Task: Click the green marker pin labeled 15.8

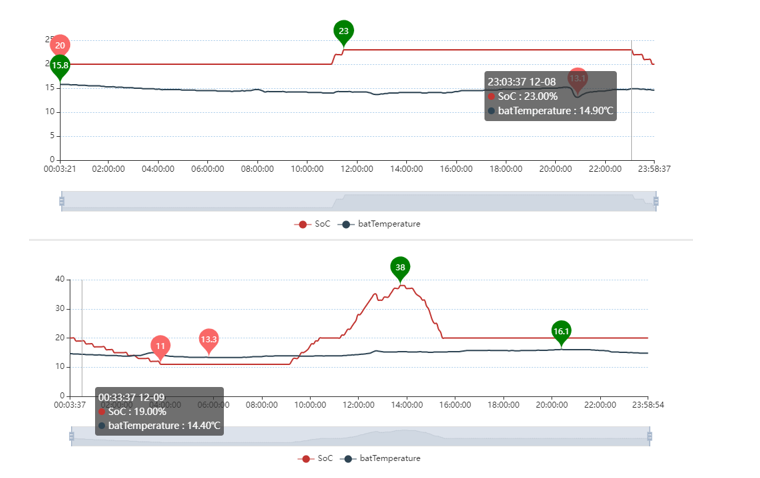Action: pos(60,66)
